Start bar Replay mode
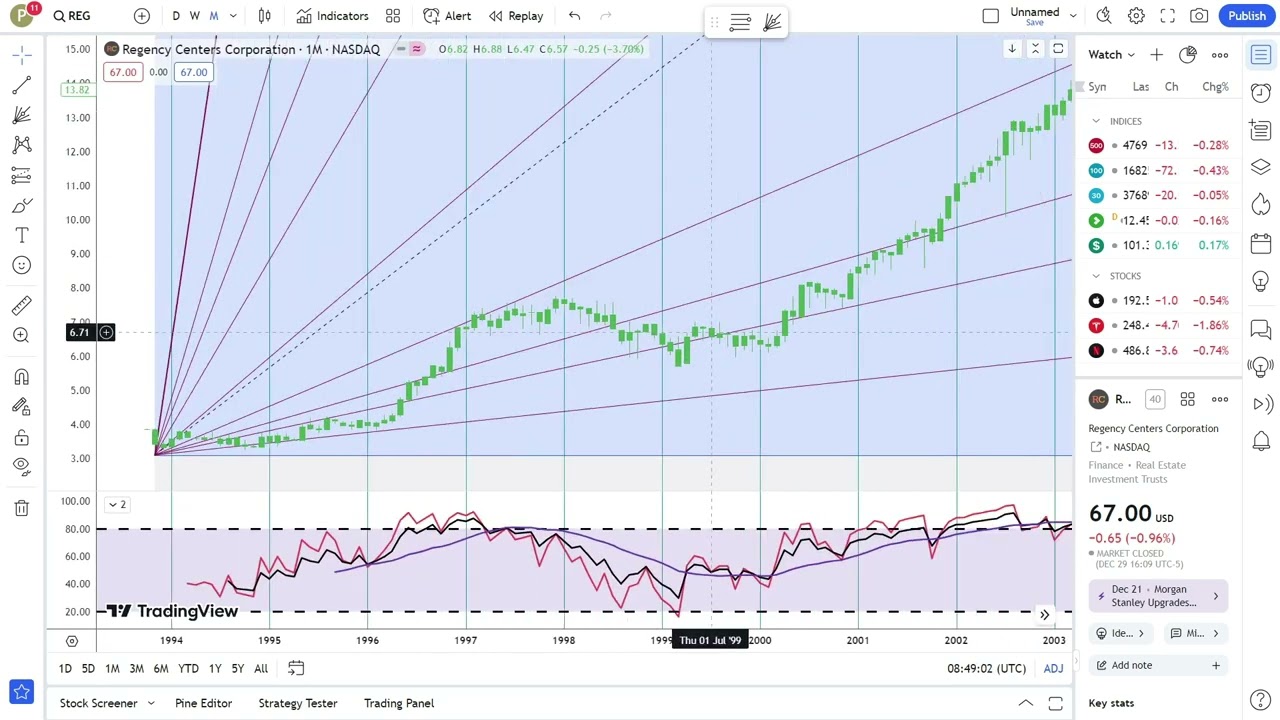The height and width of the screenshot is (720, 1280). pos(516,16)
